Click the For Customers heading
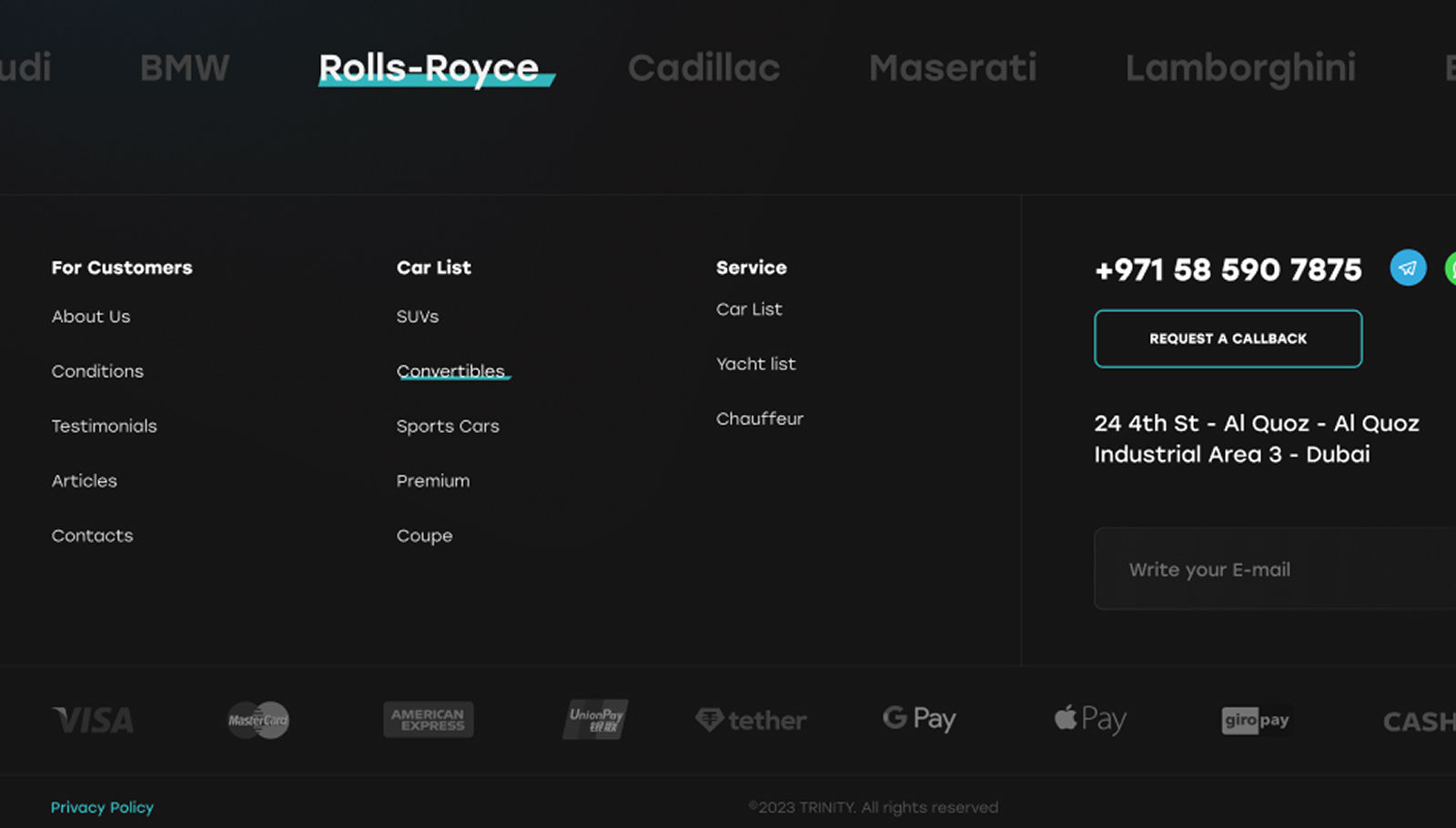This screenshot has width=1456, height=828. (x=122, y=268)
